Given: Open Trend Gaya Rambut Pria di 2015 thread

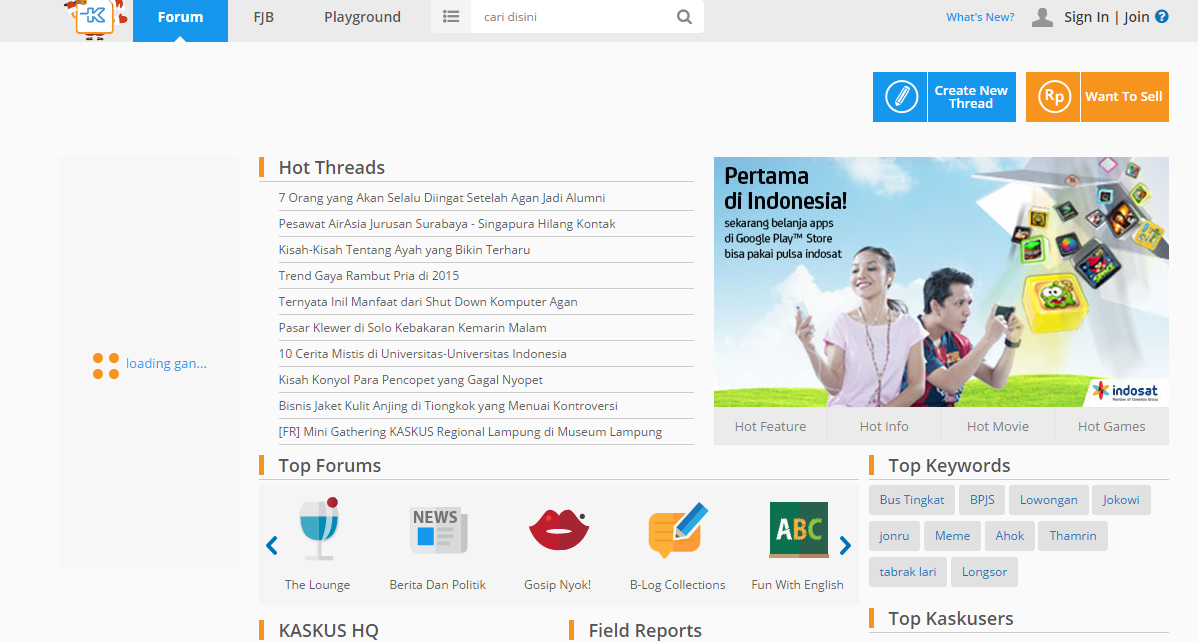Looking at the screenshot, I should click(x=369, y=276).
